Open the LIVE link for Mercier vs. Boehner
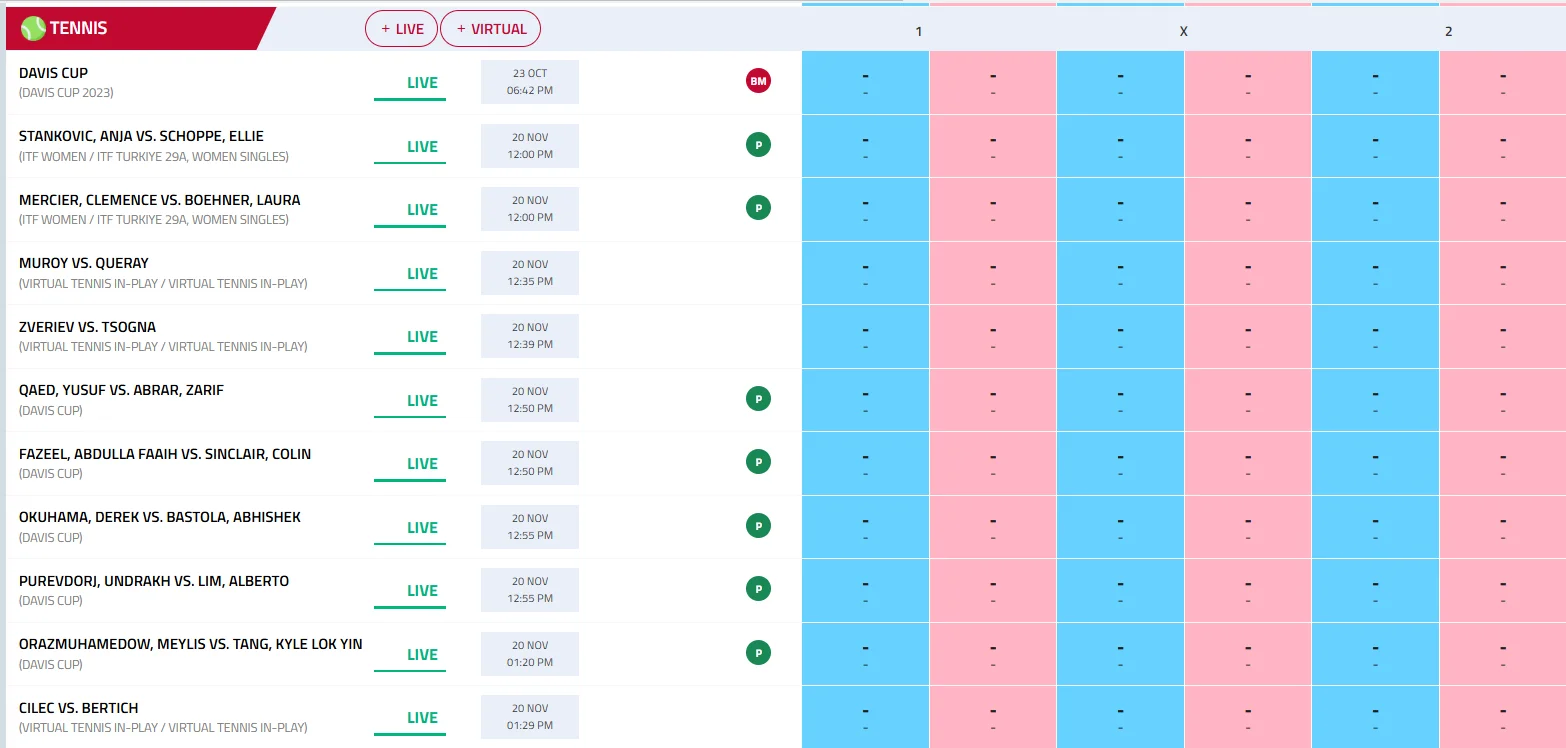 click(x=410, y=211)
